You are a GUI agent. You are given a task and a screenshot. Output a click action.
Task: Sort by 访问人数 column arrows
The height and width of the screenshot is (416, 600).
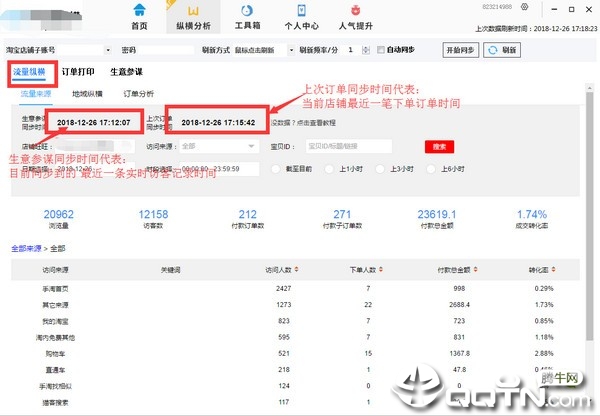297,270
